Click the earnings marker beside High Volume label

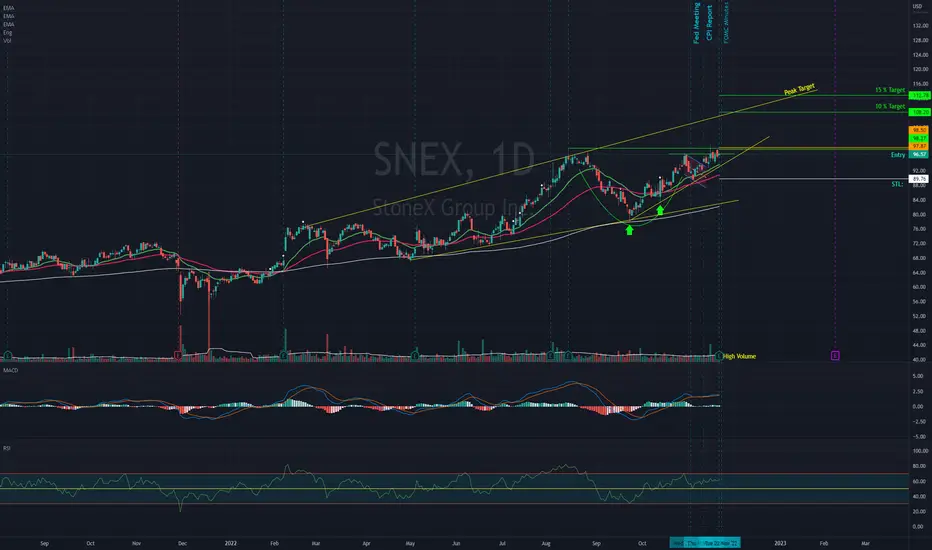pos(719,356)
